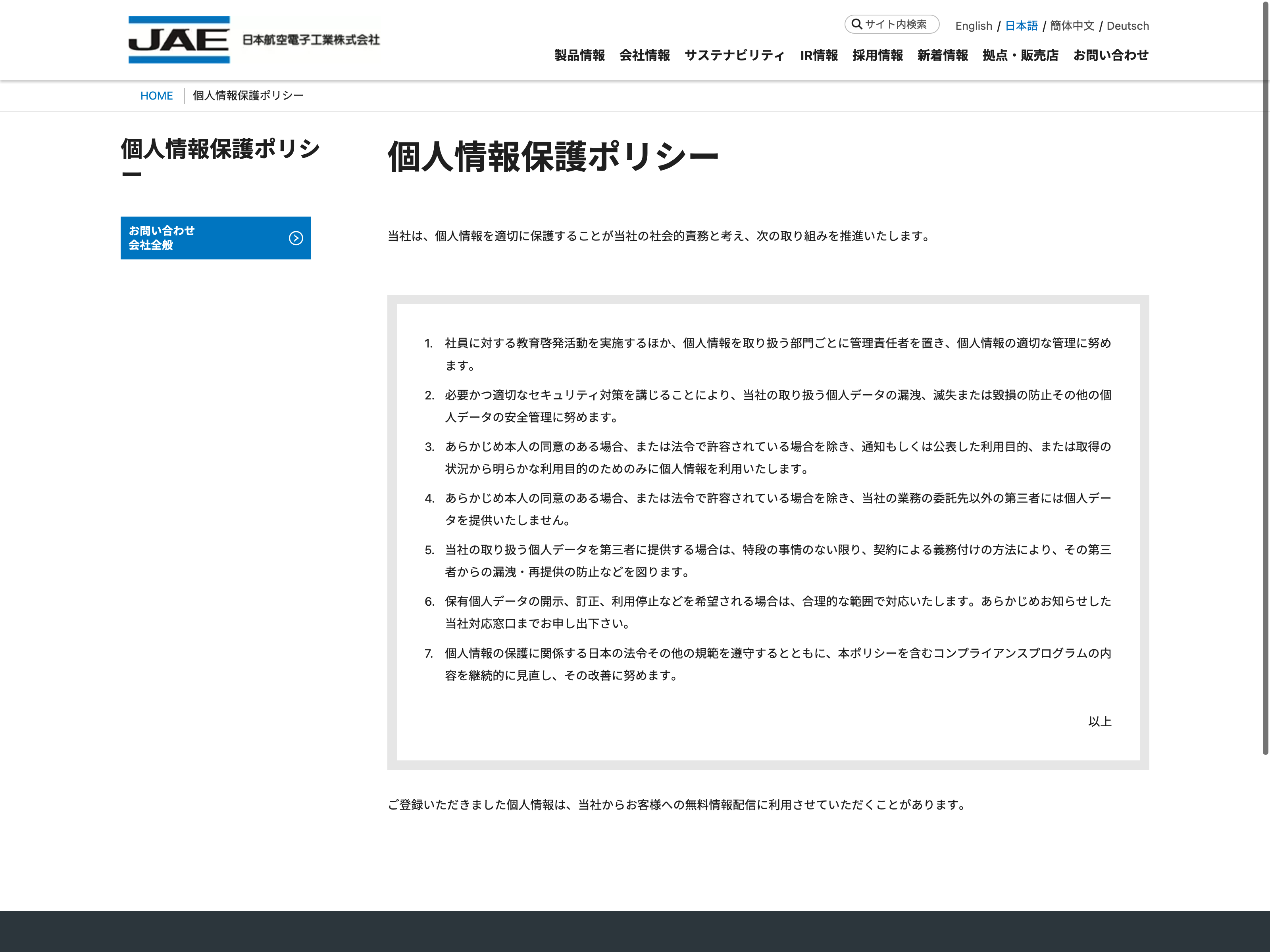Open the サステナビリティ menu
The image size is (1270, 952).
click(734, 55)
